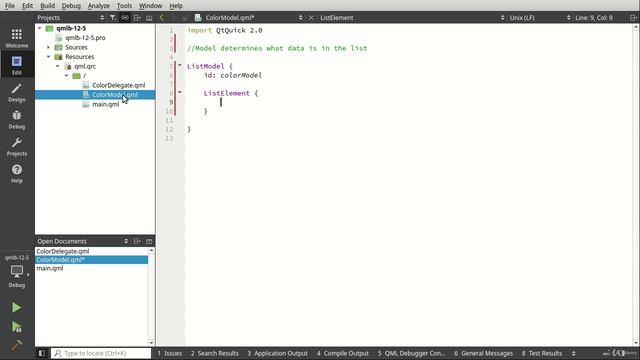Show the Search Results pane
The width and height of the screenshot is (640, 360).
[215, 353]
